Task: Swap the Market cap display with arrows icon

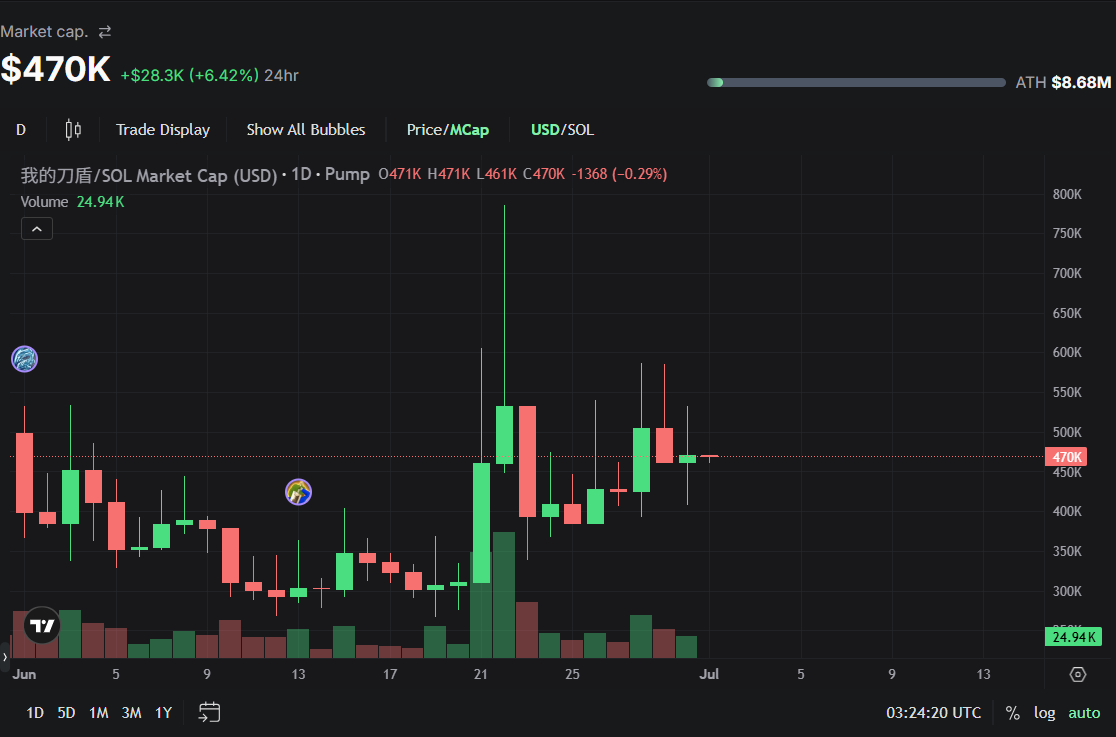Action: click(105, 32)
